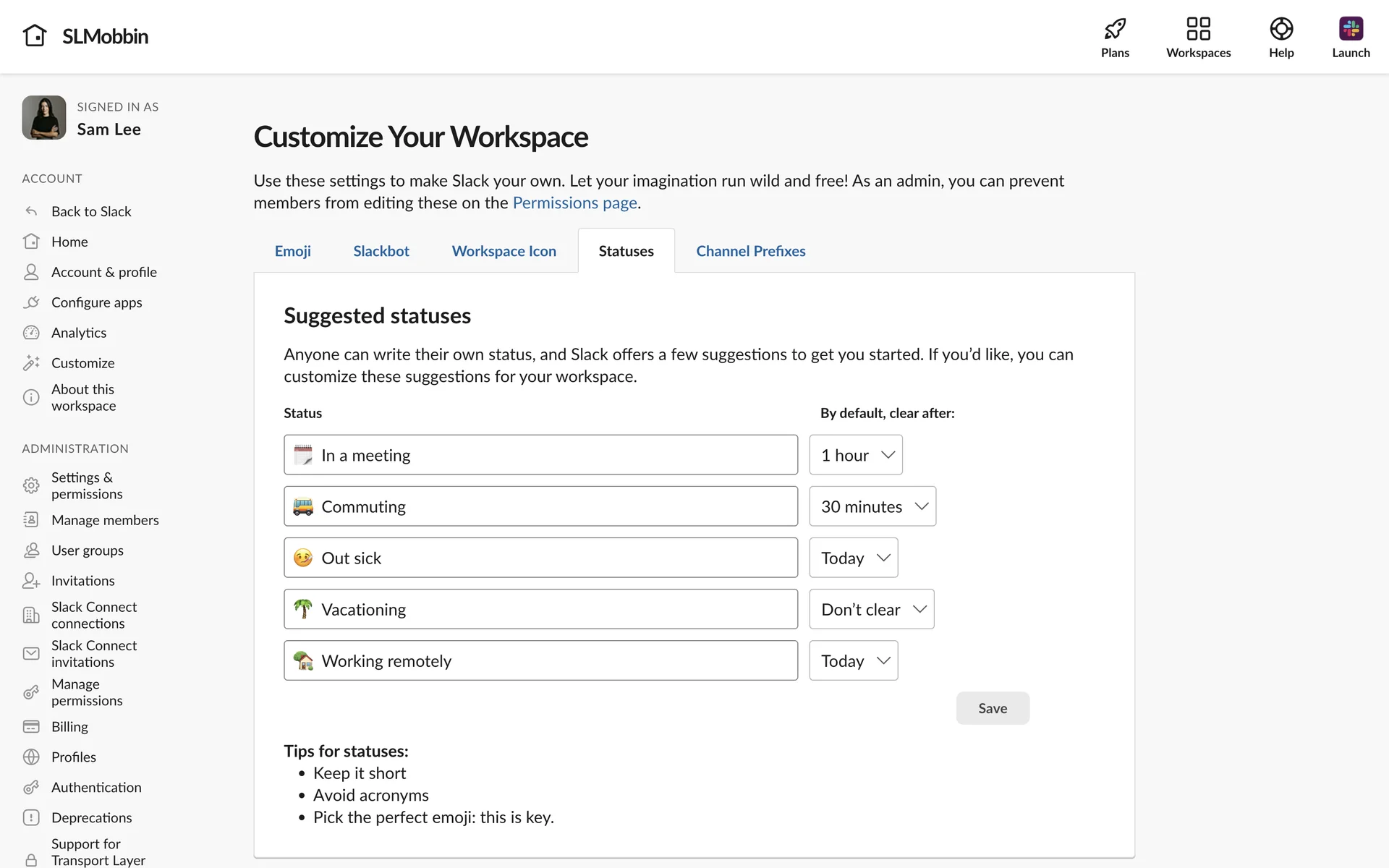Screen dimensions: 1389x868
Task: Click the Analytics gauge icon in the sidebar
Action: pos(31,333)
